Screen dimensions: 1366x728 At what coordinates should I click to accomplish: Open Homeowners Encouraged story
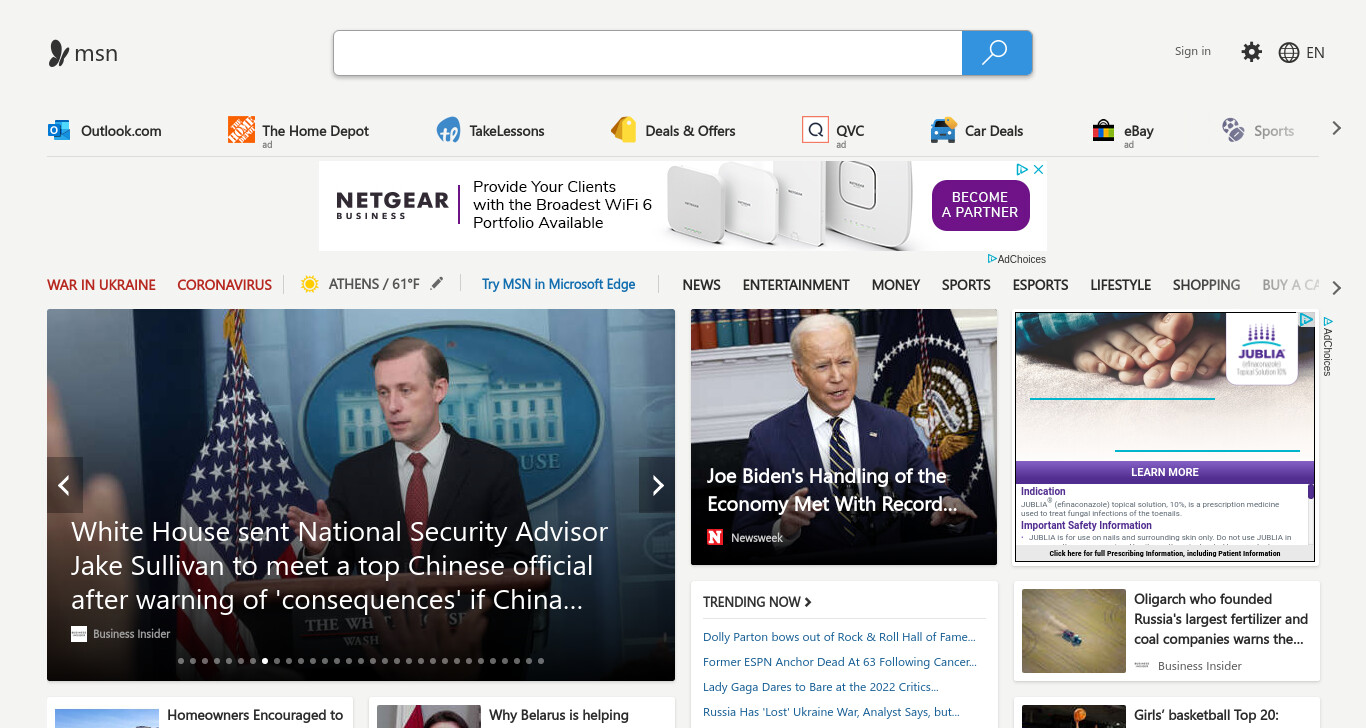point(255,715)
